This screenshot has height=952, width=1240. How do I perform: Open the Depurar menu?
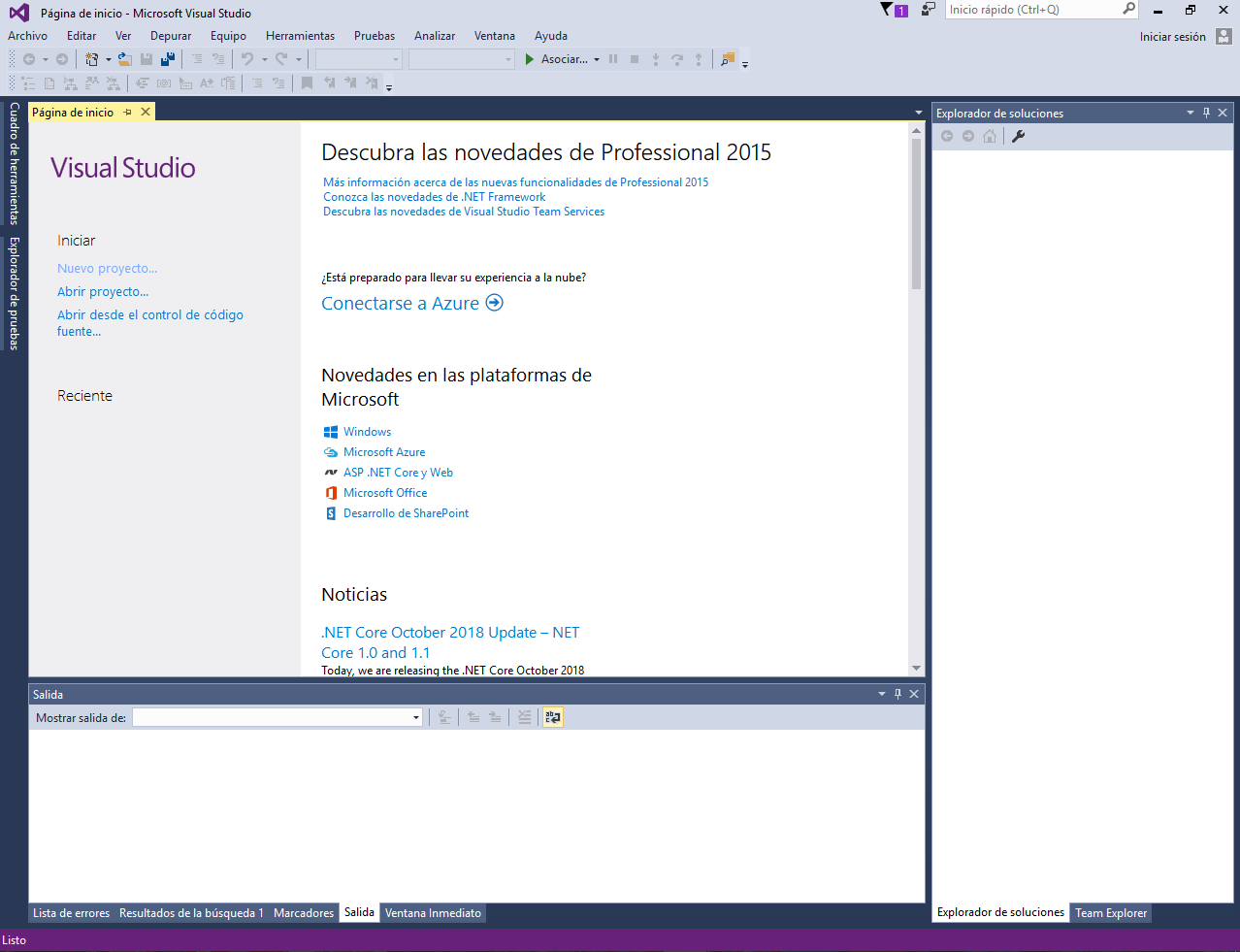pos(171,35)
